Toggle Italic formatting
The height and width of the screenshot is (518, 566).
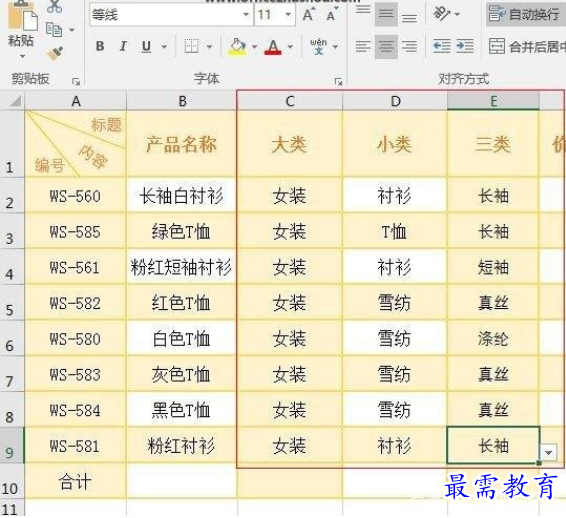(123, 46)
